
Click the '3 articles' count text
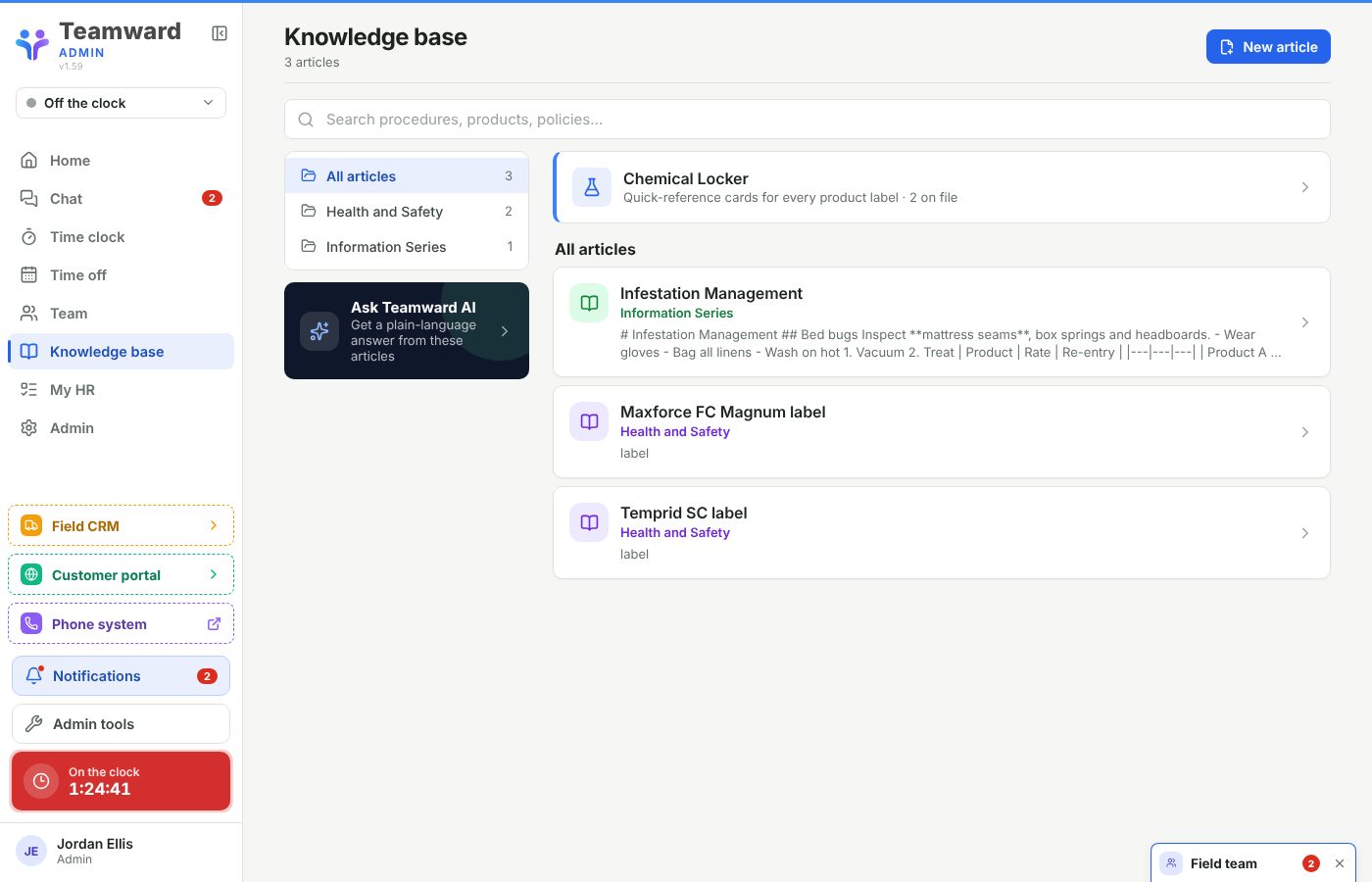point(312,62)
